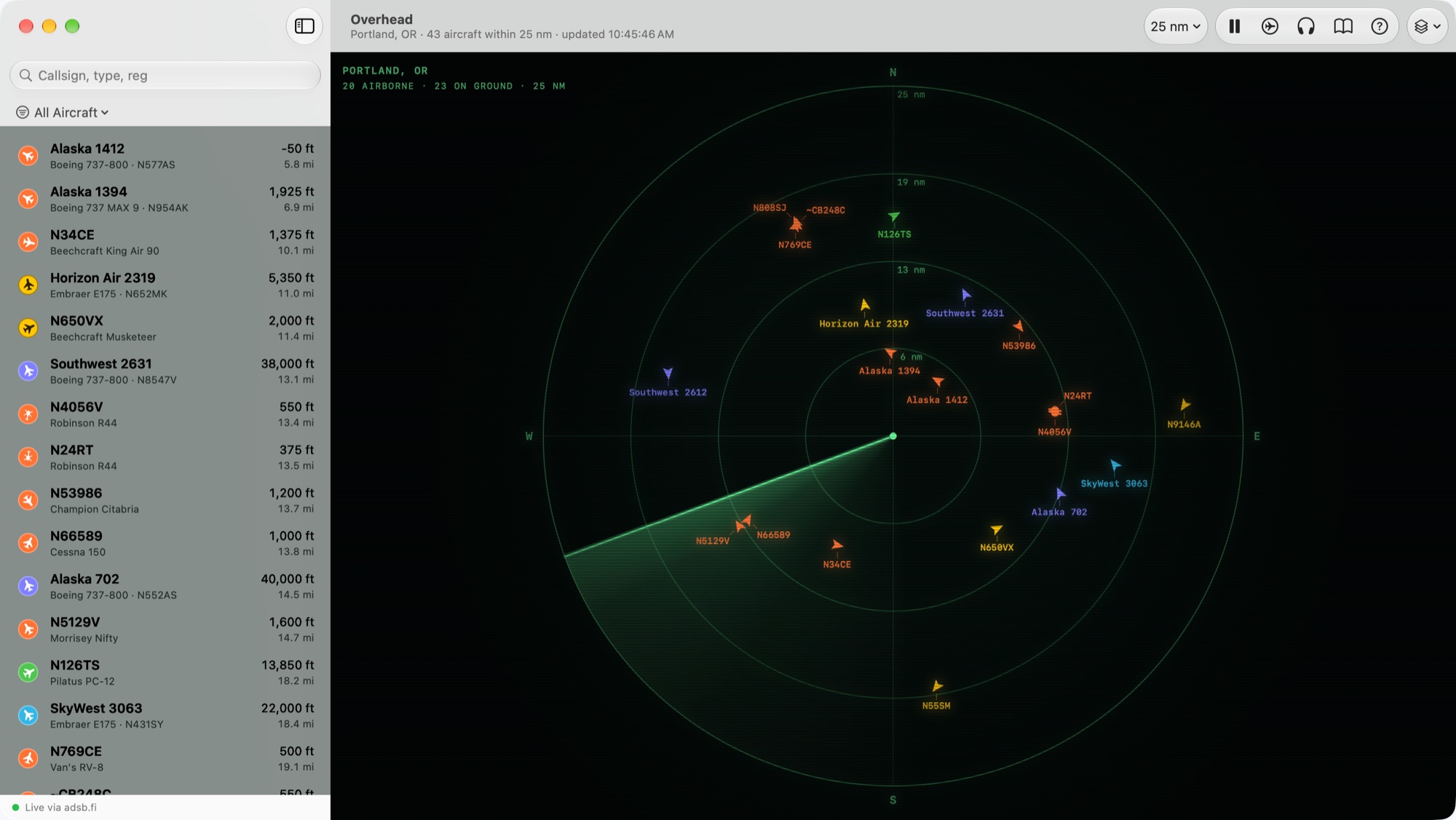Click Southwest 2631 purple icon in list
The width and height of the screenshot is (1456, 820).
(28, 371)
